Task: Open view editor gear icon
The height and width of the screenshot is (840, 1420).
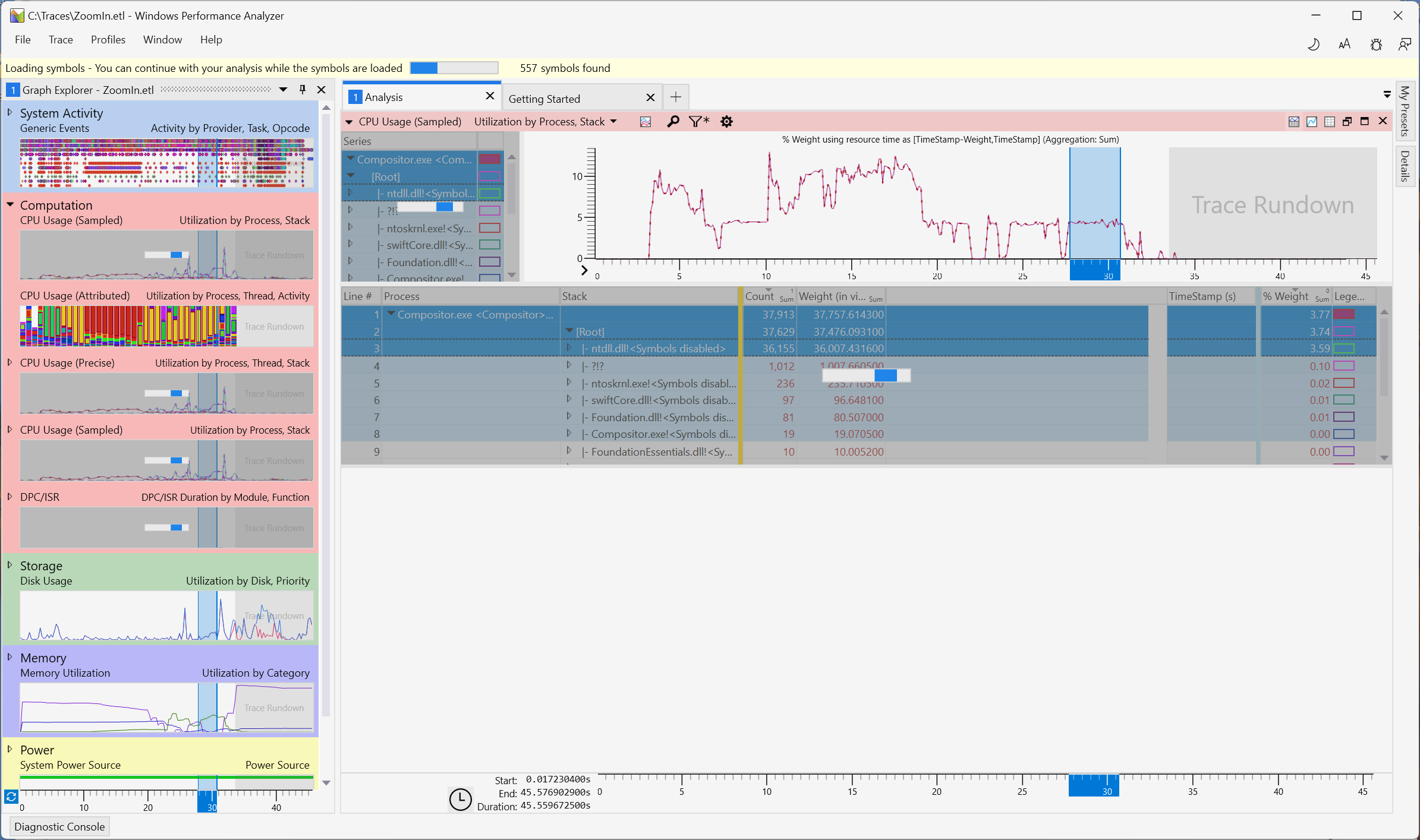Action: [x=726, y=122]
